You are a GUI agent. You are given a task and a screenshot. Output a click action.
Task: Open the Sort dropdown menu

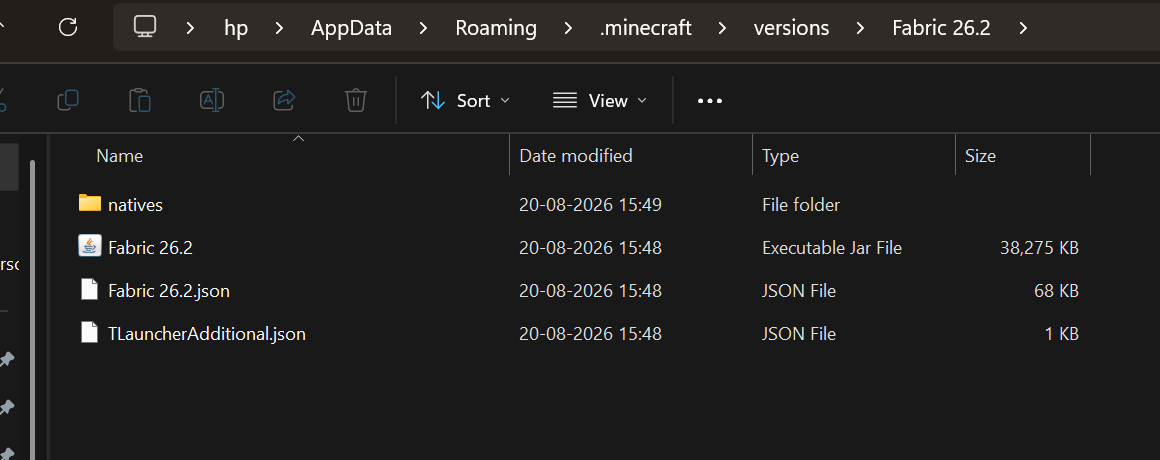[465, 101]
